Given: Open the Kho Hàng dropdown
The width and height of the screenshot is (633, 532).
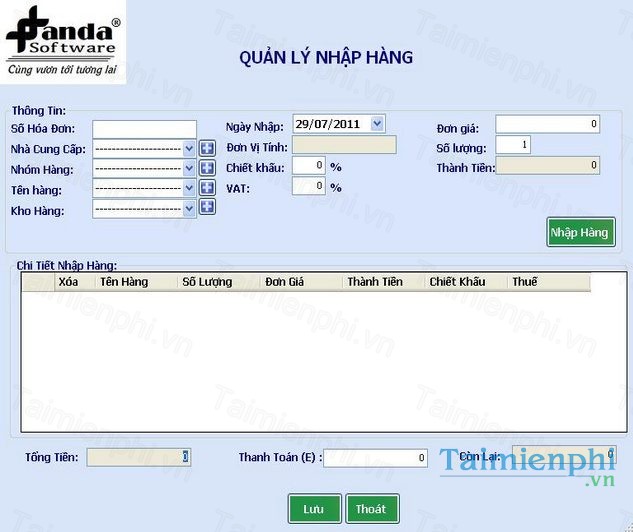Looking at the screenshot, I should click(x=189, y=209).
